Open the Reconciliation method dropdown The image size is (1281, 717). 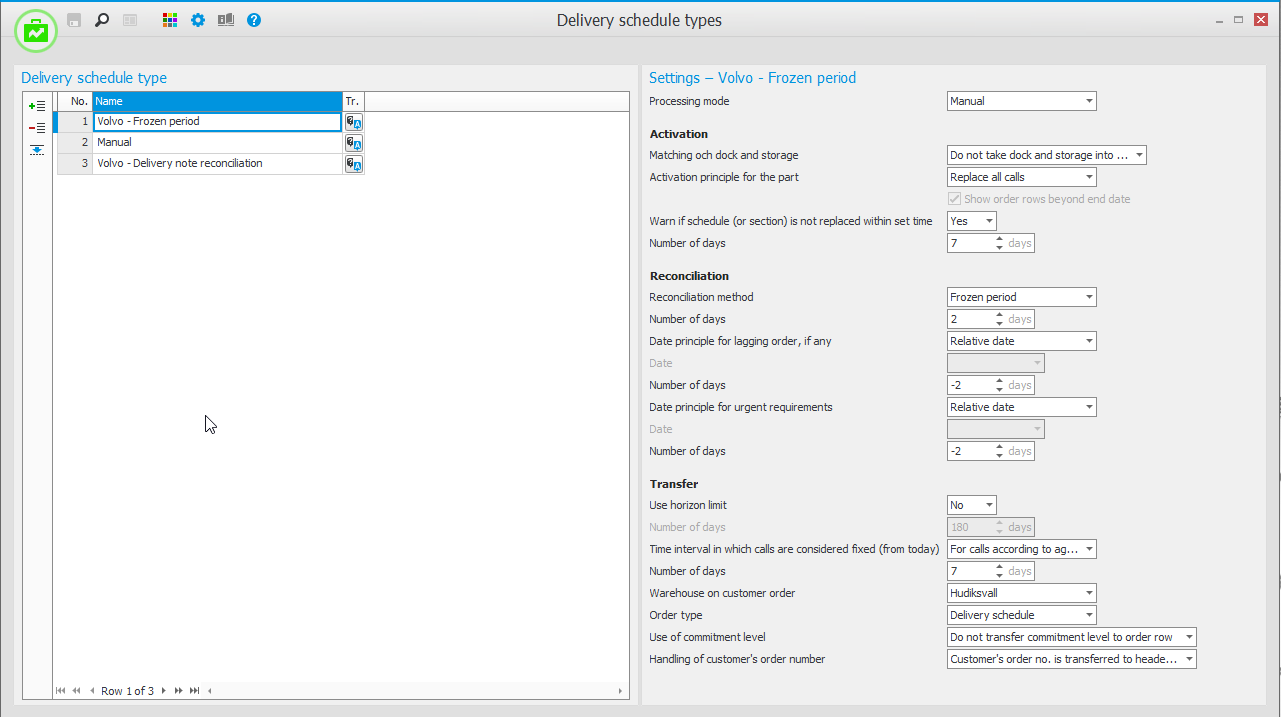[1088, 297]
